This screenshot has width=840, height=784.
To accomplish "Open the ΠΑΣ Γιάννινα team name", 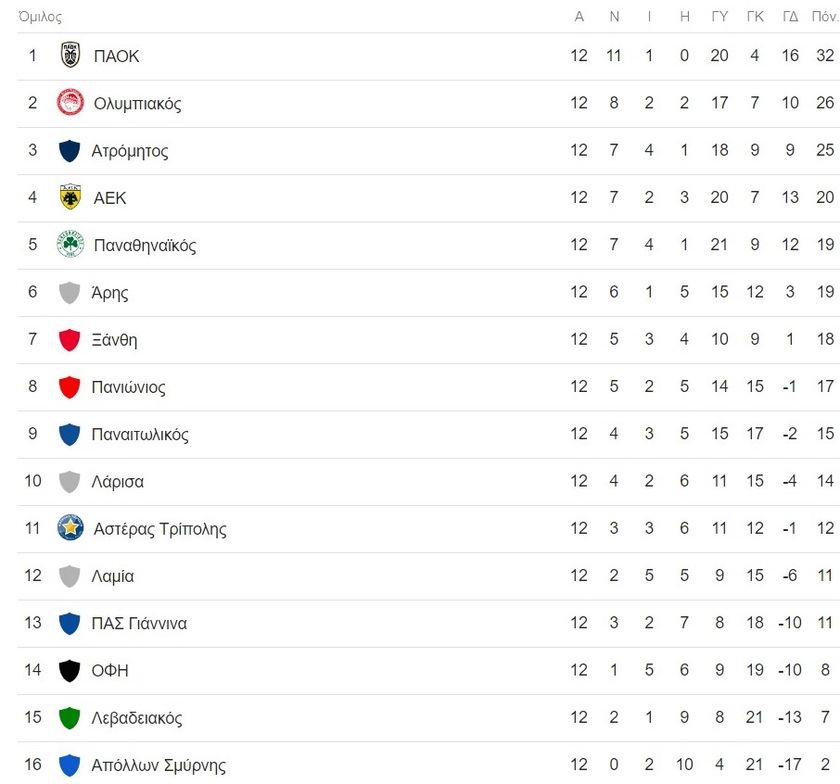I will click(139, 623).
